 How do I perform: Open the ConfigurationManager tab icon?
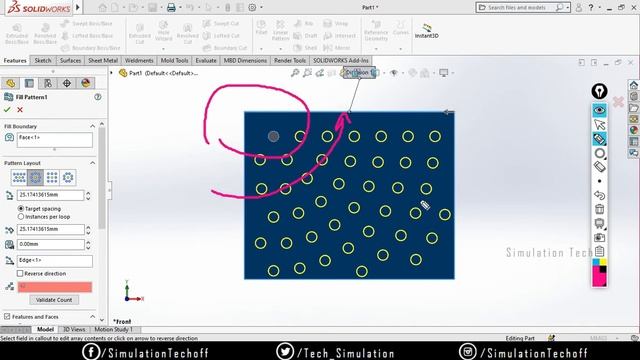click(x=48, y=83)
